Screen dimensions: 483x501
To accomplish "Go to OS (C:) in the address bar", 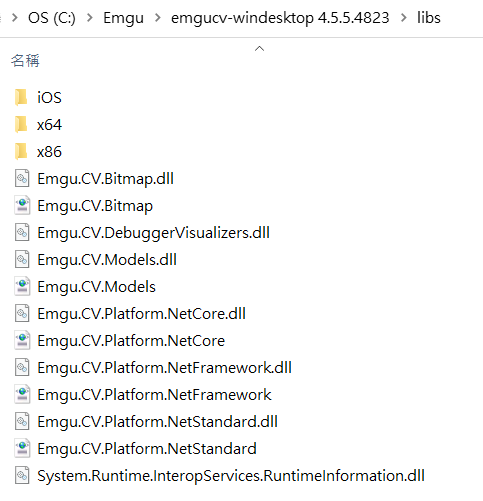I will pyautogui.click(x=52, y=18).
